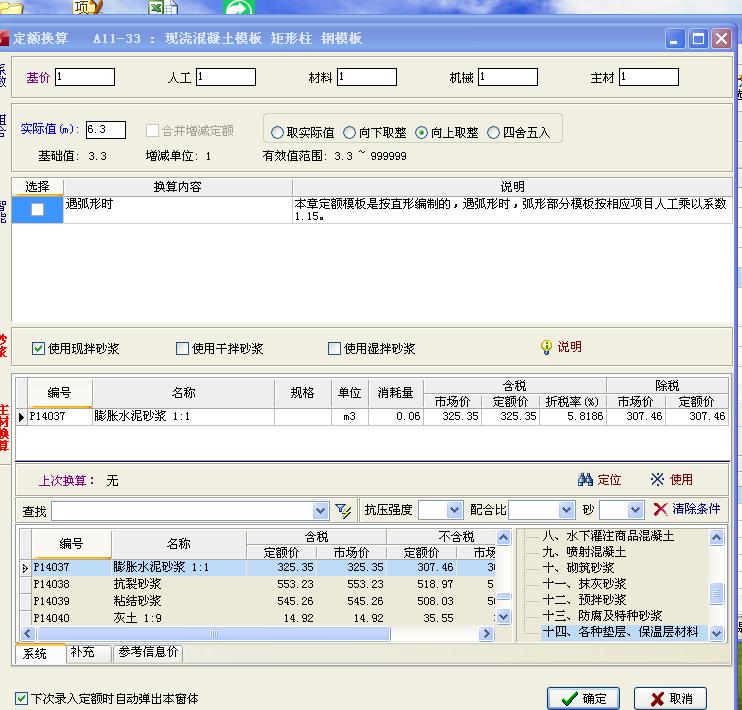Click the tree panel scroll down arrow

[716, 633]
